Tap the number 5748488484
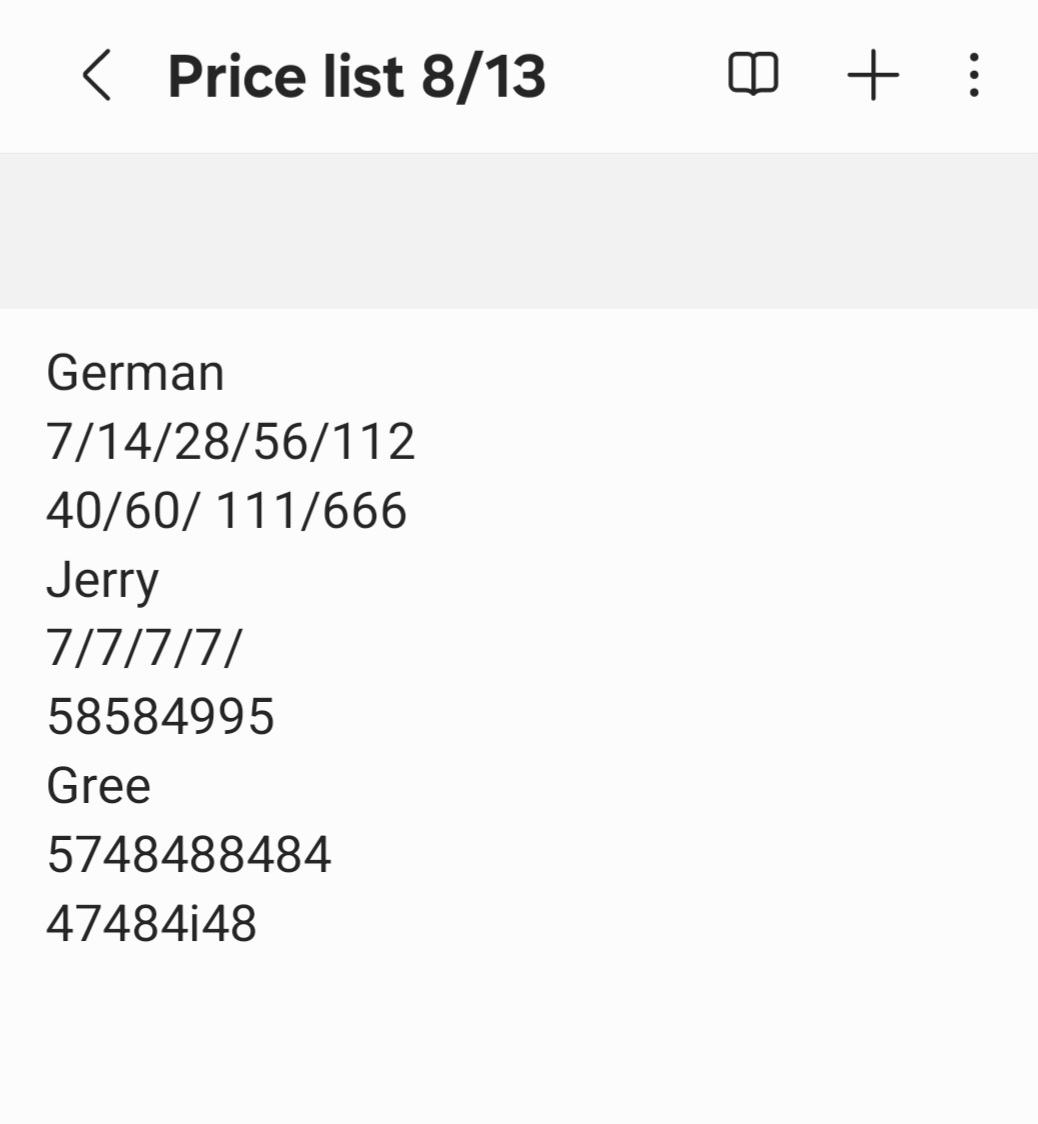The image size is (1038, 1124). point(189,854)
